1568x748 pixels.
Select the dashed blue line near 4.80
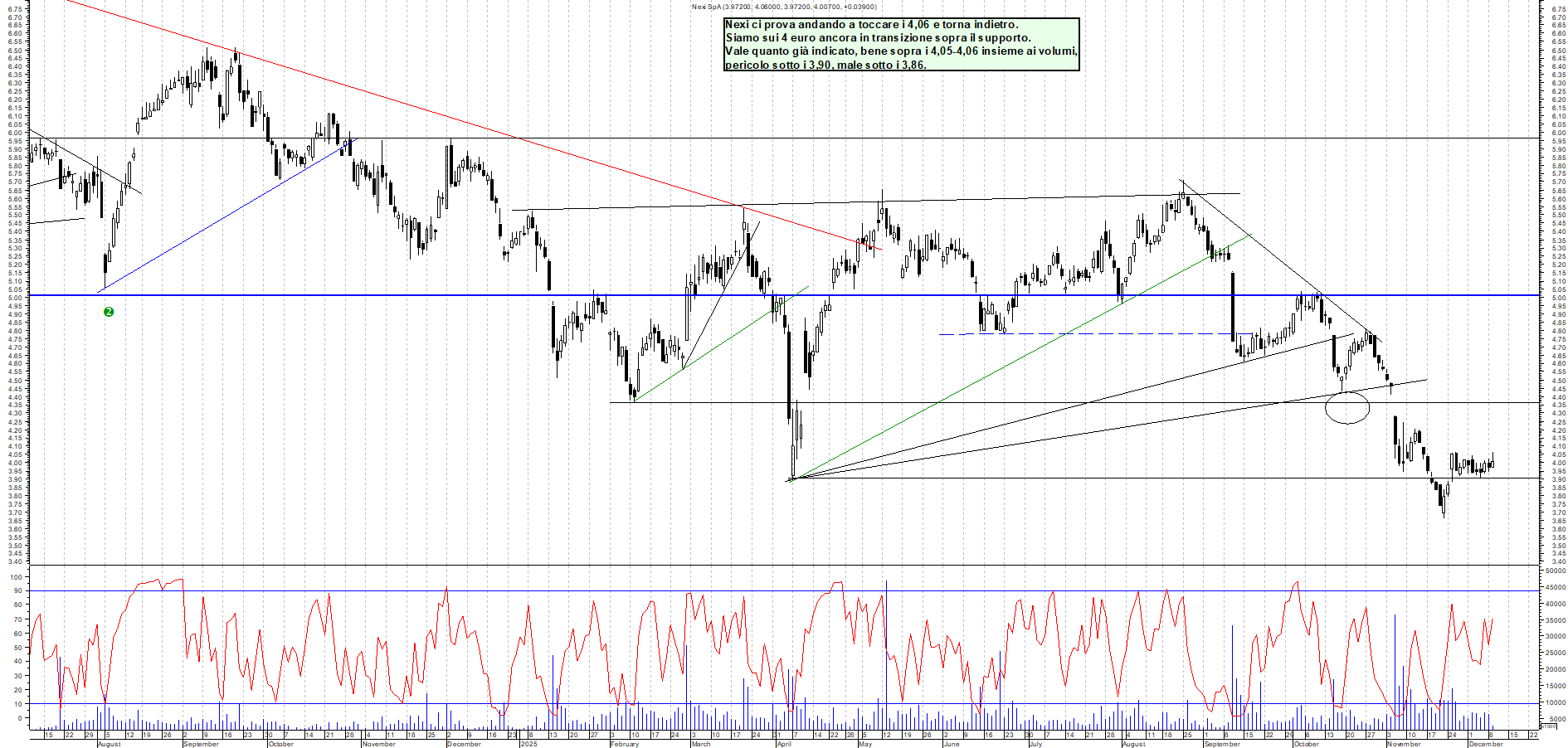tap(1079, 334)
